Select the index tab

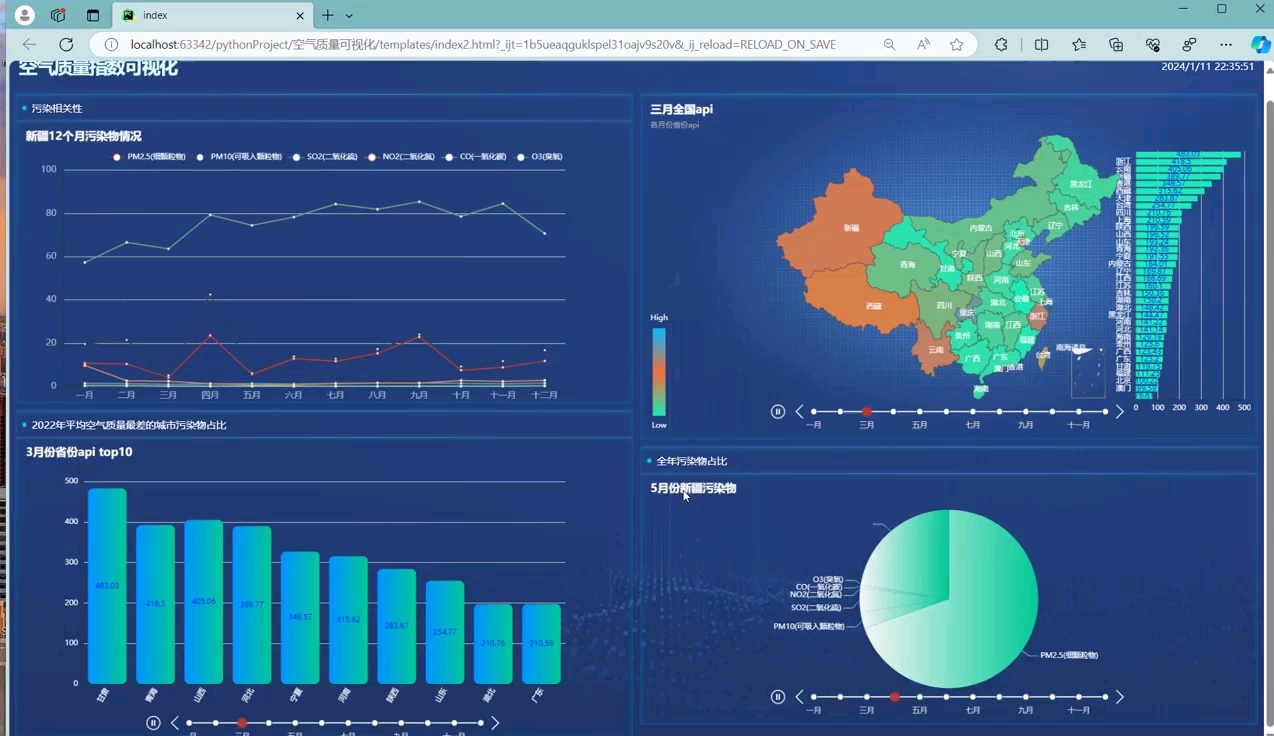pyautogui.click(x=212, y=15)
